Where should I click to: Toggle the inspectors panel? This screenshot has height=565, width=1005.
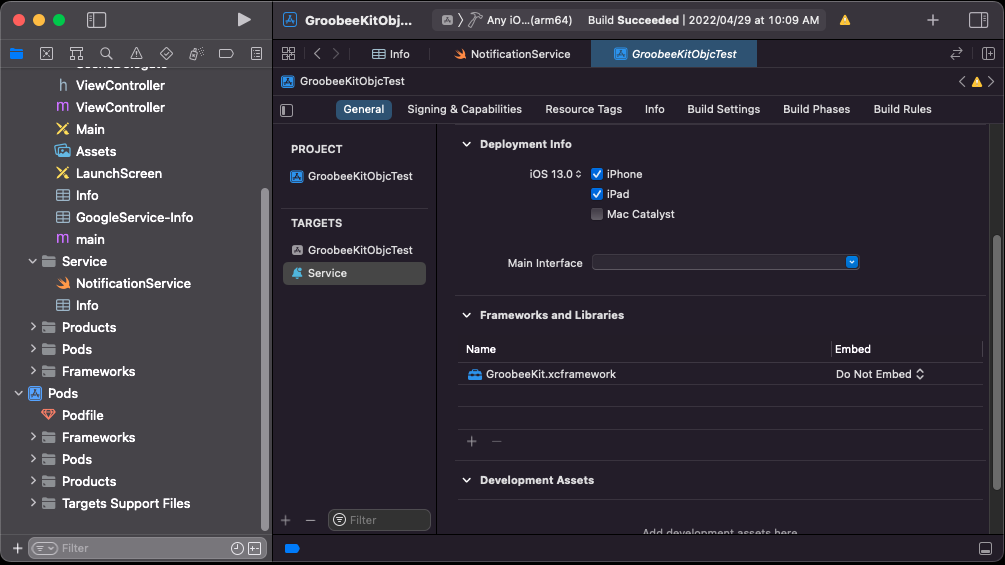click(978, 20)
